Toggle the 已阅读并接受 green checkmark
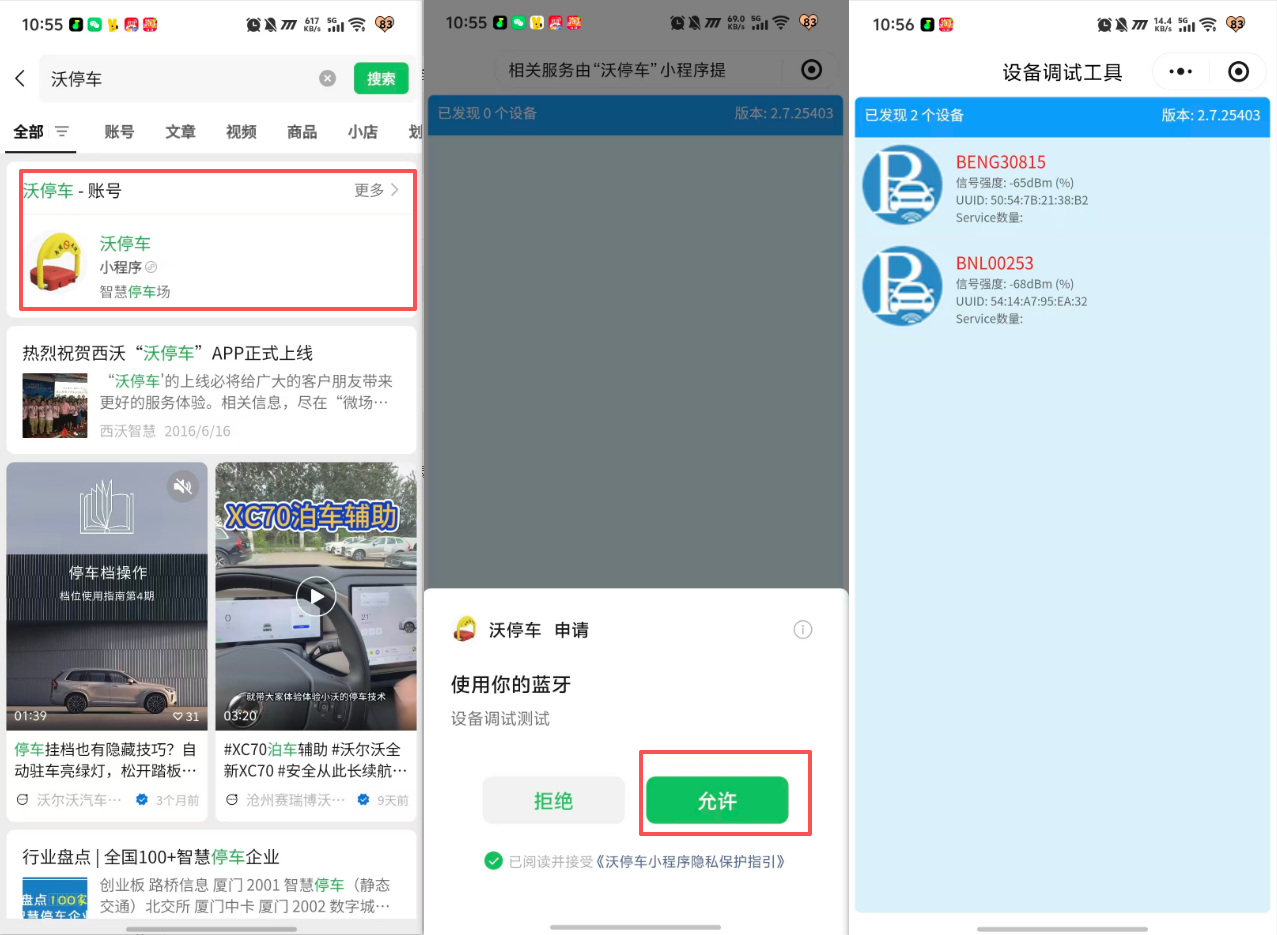The height and width of the screenshot is (935, 1277). pos(492,860)
